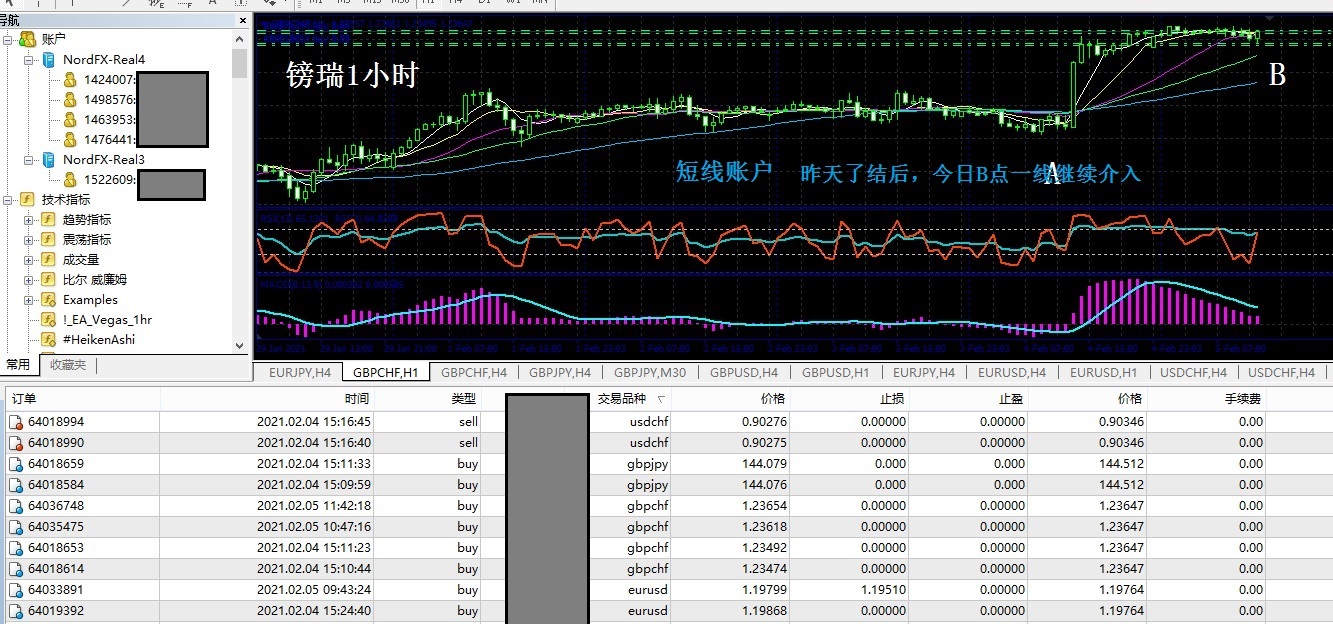This screenshot has height=624, width=1333.
Task: Click the 止损 column header
Action: coord(849,398)
